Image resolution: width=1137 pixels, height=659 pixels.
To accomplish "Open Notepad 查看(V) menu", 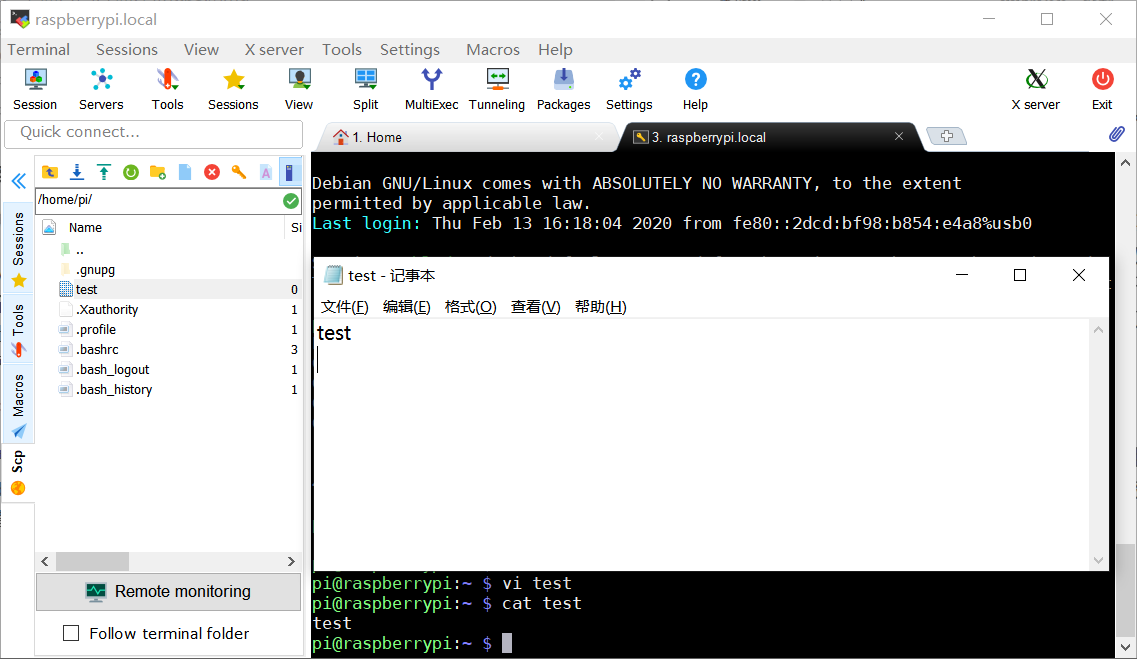I will click(x=535, y=307).
